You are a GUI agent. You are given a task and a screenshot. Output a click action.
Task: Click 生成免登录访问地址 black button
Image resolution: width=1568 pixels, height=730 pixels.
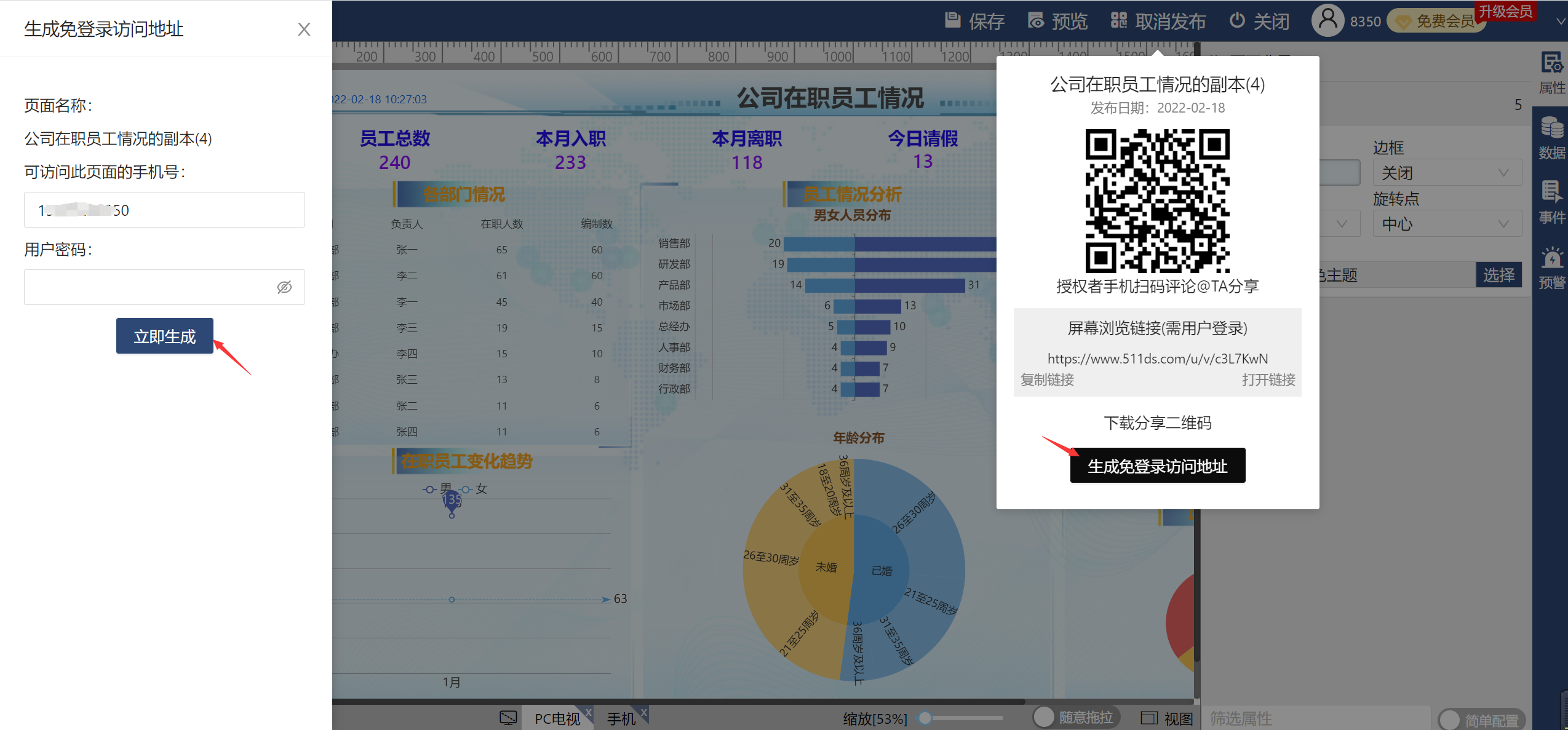coord(1158,466)
